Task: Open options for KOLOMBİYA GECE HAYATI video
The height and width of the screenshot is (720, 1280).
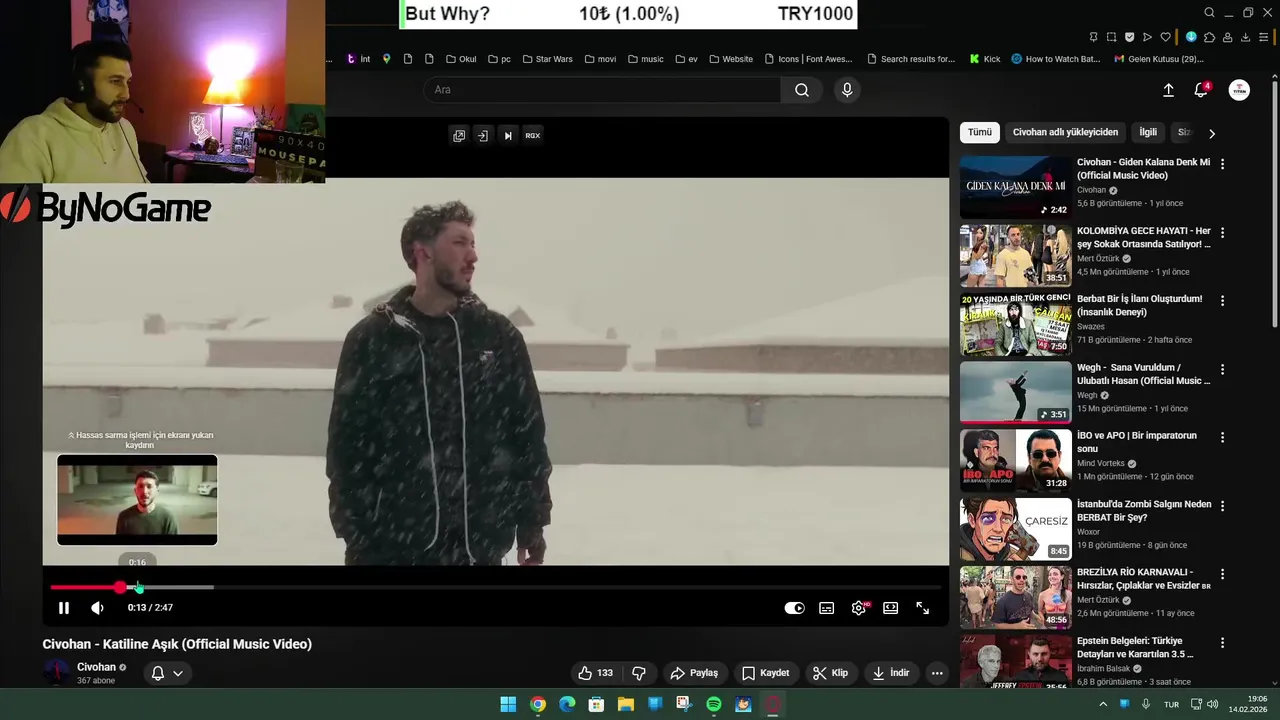Action: [x=1222, y=232]
